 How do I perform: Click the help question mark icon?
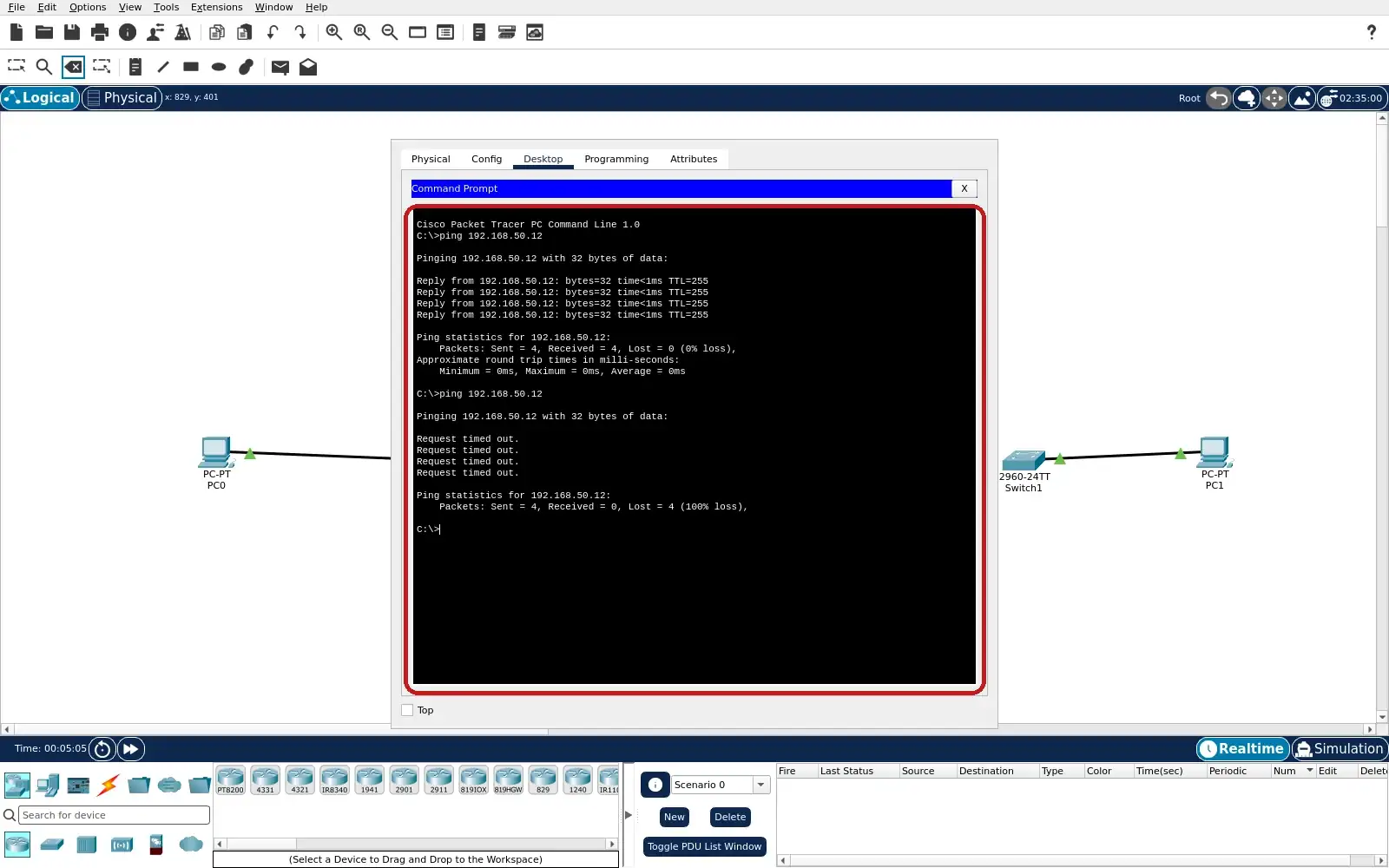coord(1372,32)
